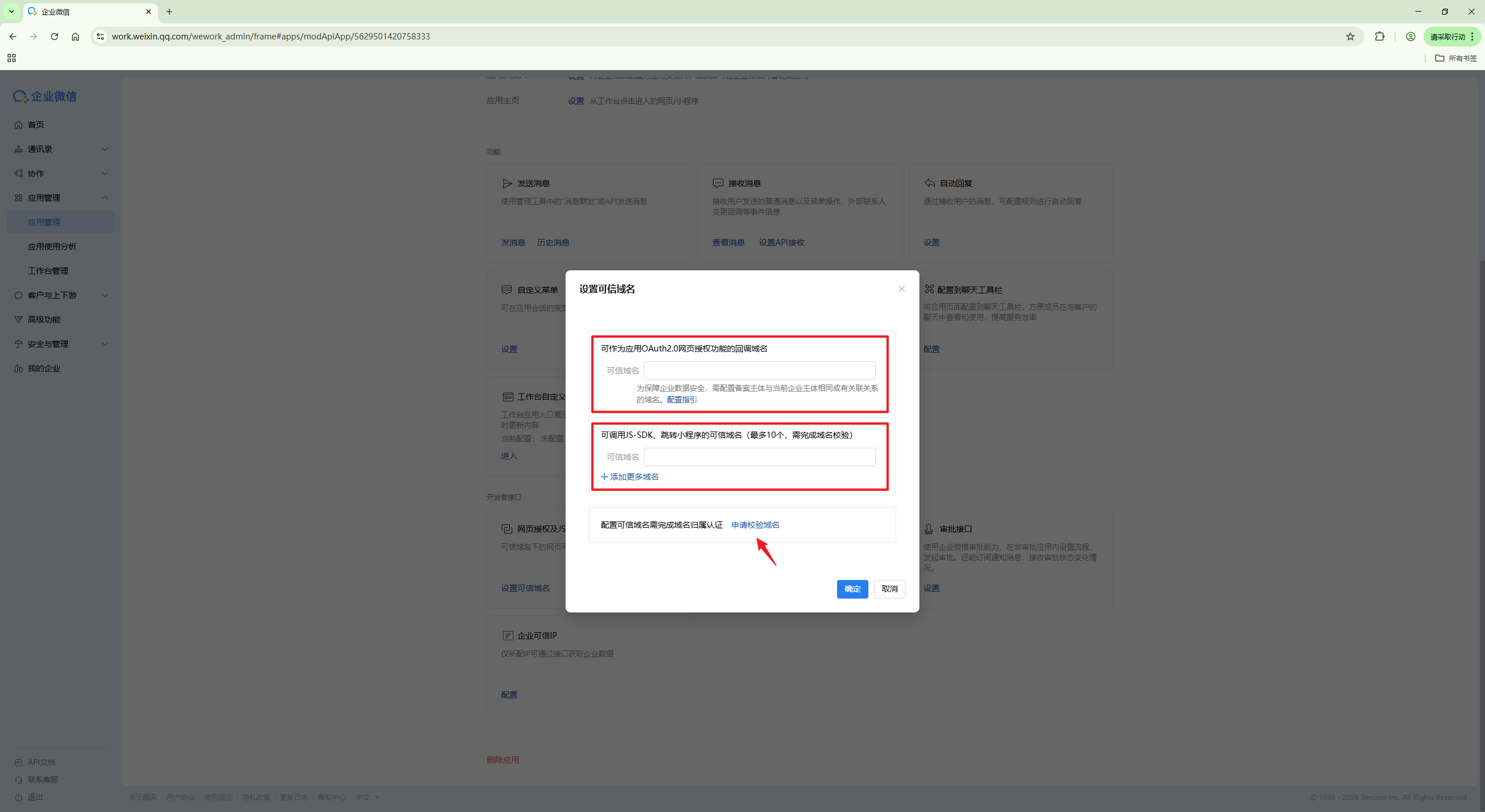Click 设置 under 自动回复
This screenshot has width=1485, height=812.
pyautogui.click(x=932, y=242)
